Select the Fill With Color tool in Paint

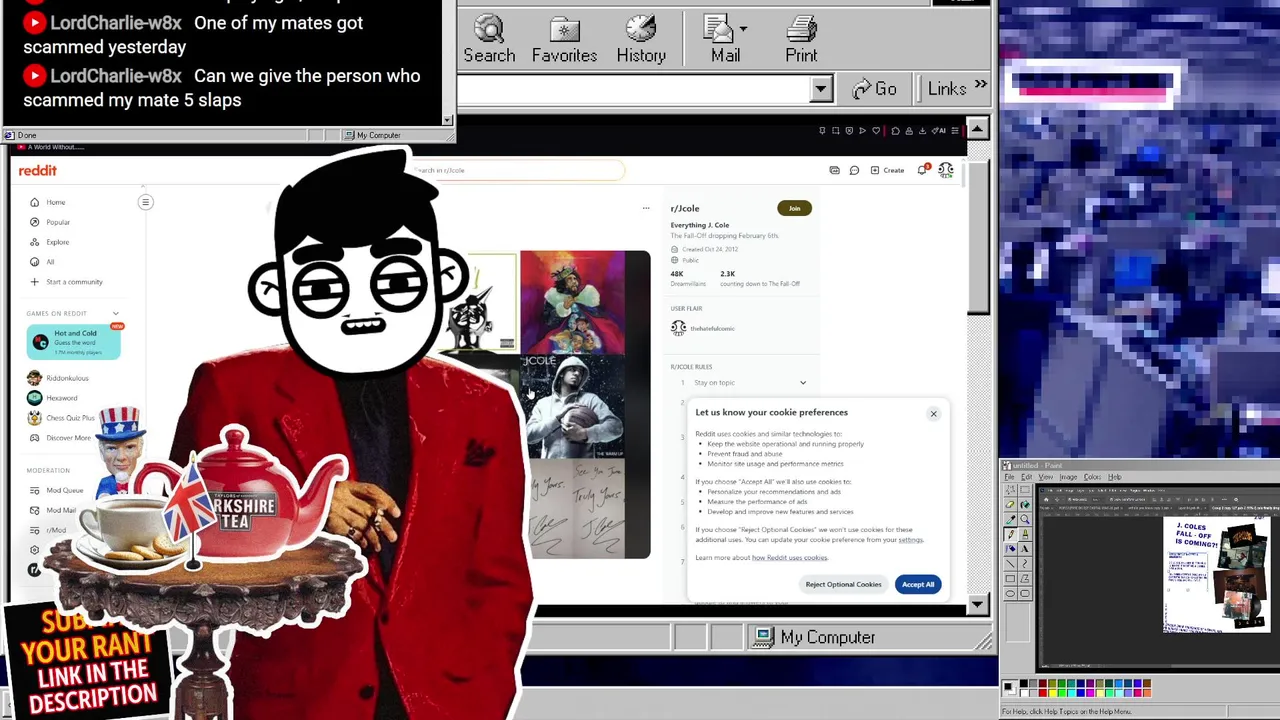tap(1025, 504)
